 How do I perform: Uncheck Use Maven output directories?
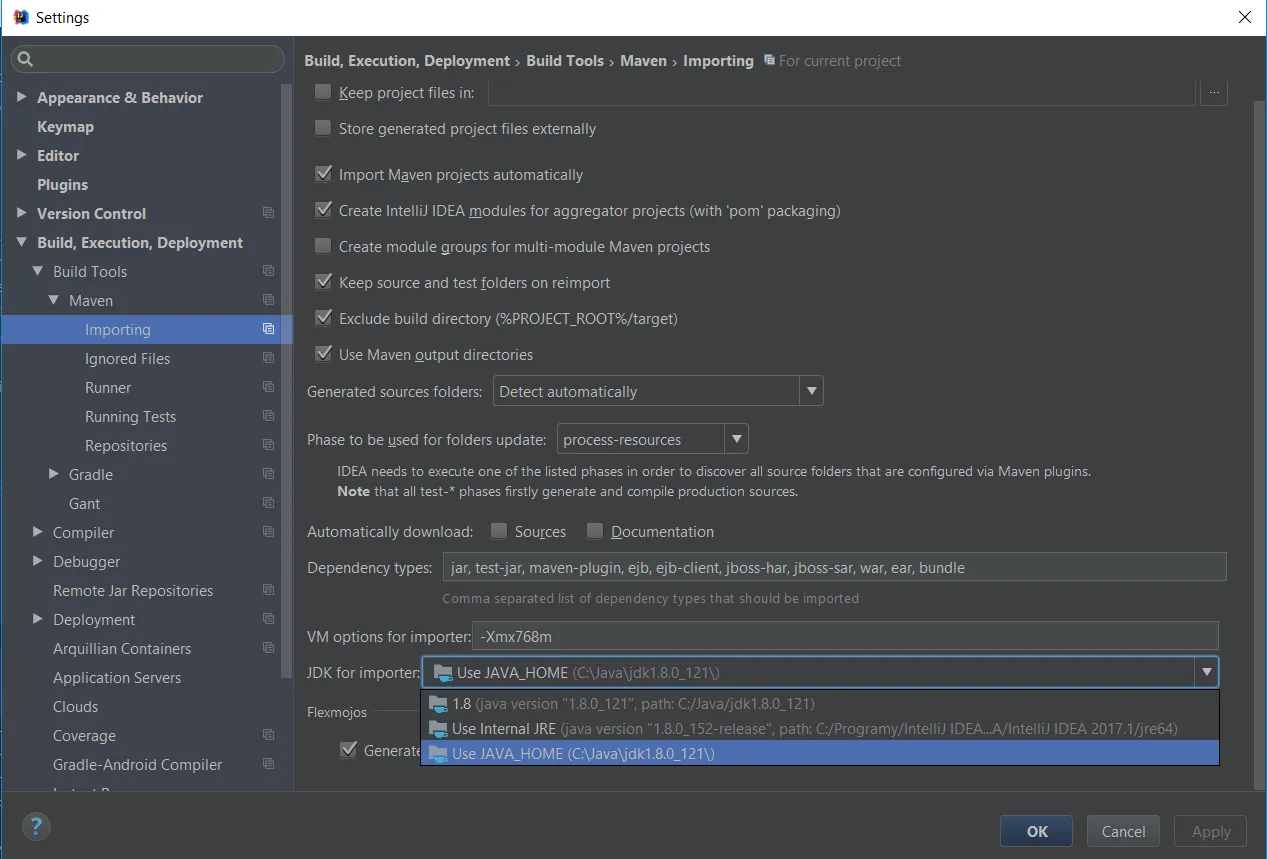(323, 354)
